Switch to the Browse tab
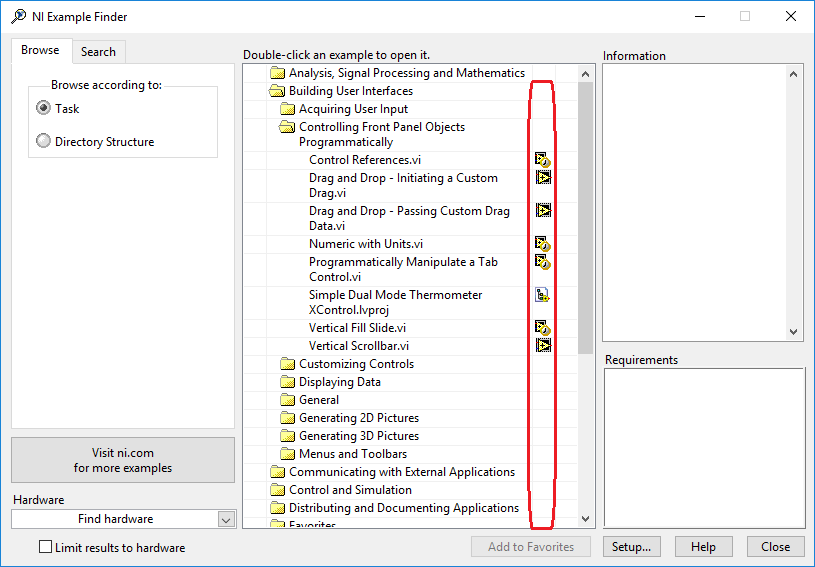 pos(41,50)
